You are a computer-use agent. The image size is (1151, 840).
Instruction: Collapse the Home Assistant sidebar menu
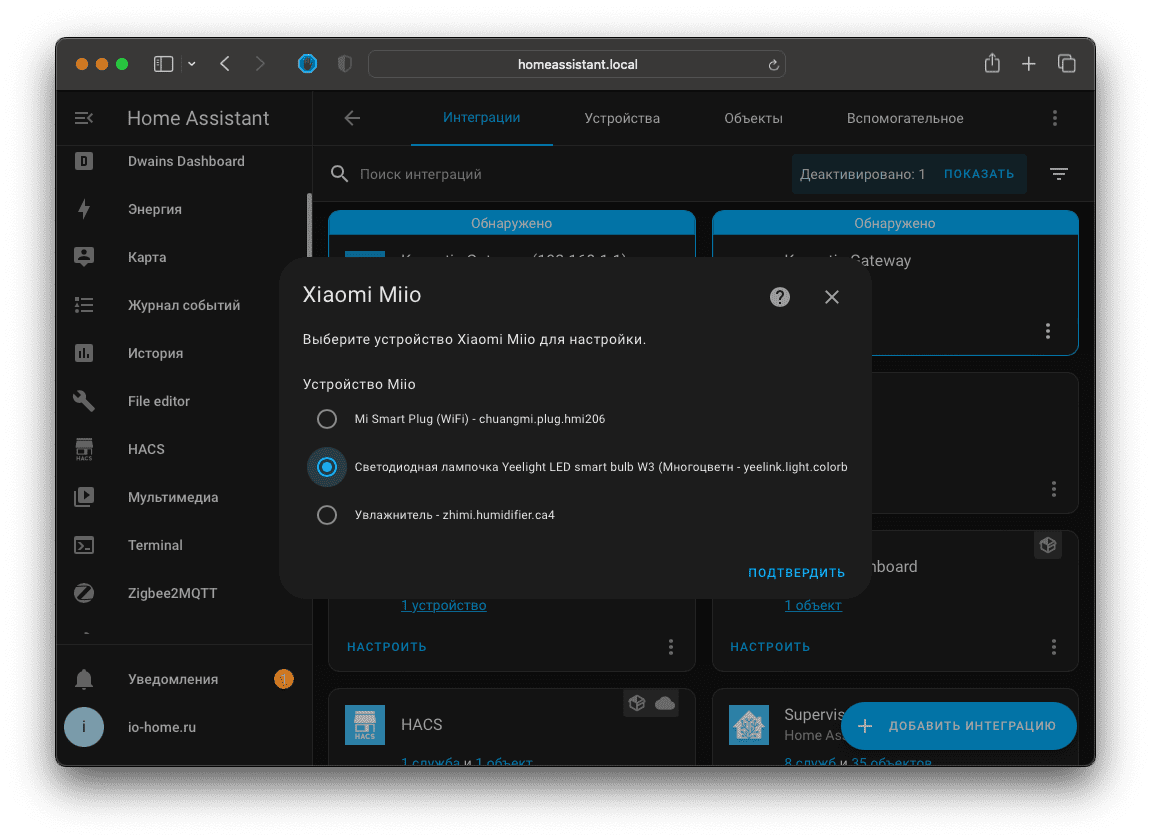pos(85,118)
